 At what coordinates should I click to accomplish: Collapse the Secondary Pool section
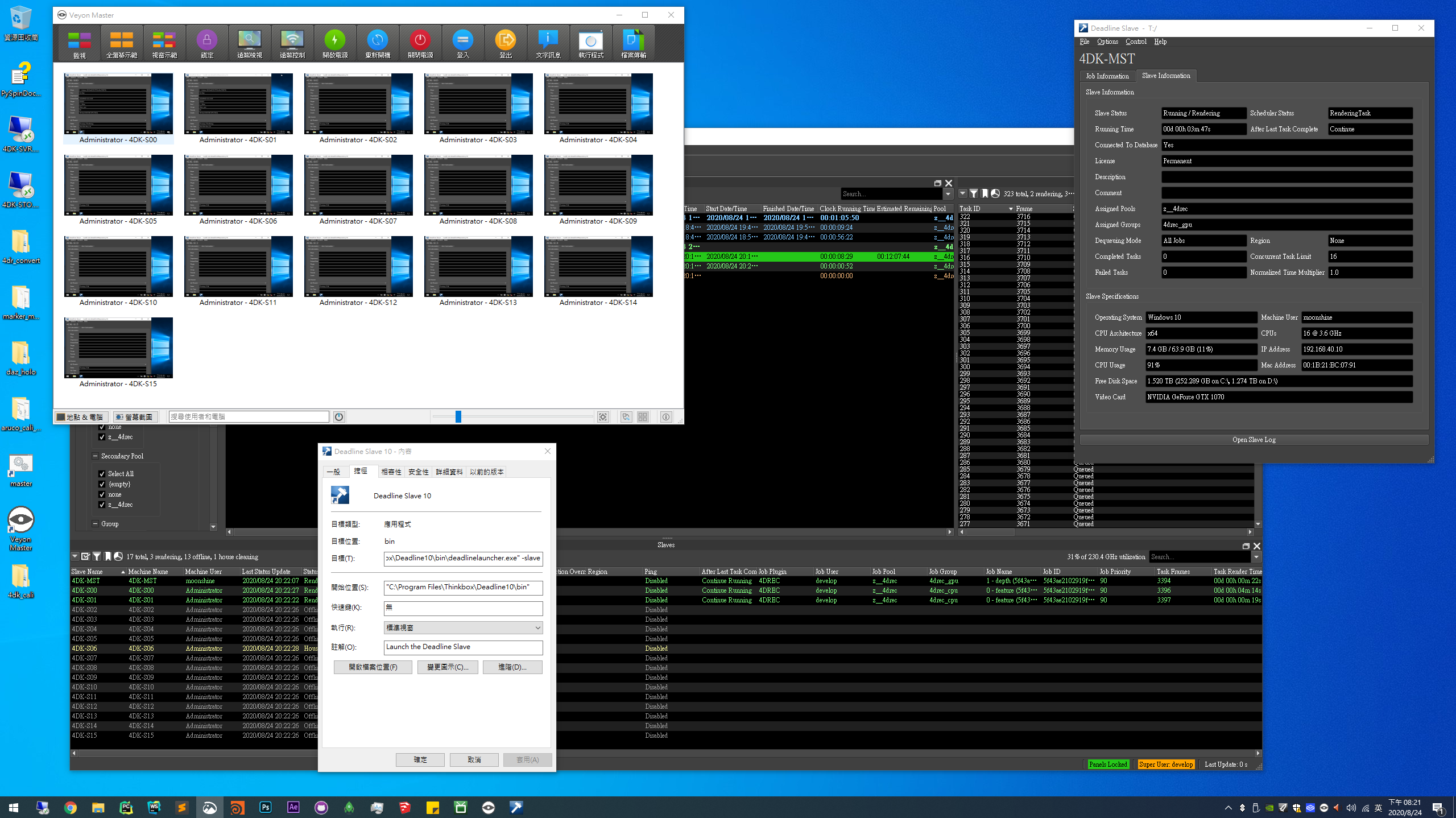[x=95, y=456]
